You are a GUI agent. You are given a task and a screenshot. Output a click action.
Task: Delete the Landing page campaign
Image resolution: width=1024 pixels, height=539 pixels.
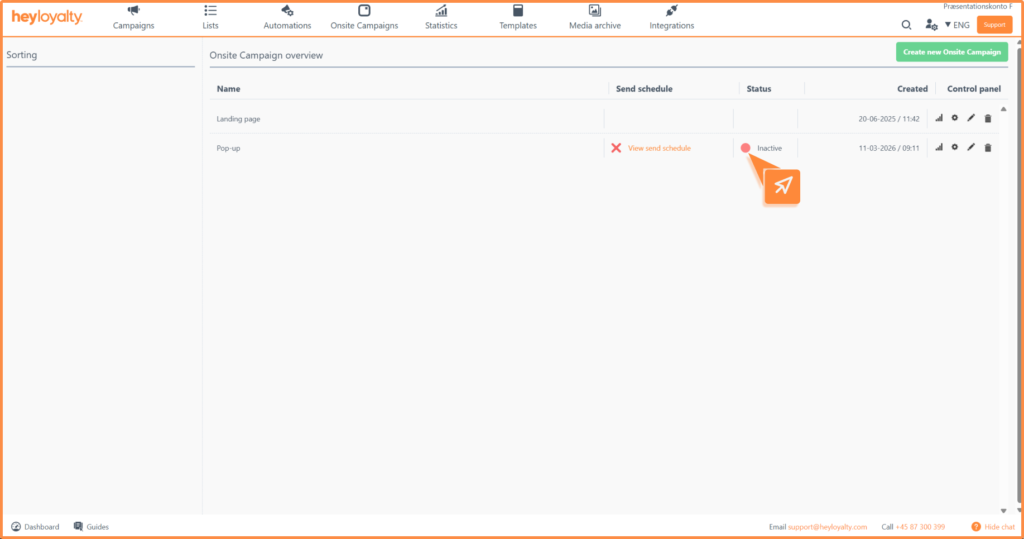(x=988, y=118)
